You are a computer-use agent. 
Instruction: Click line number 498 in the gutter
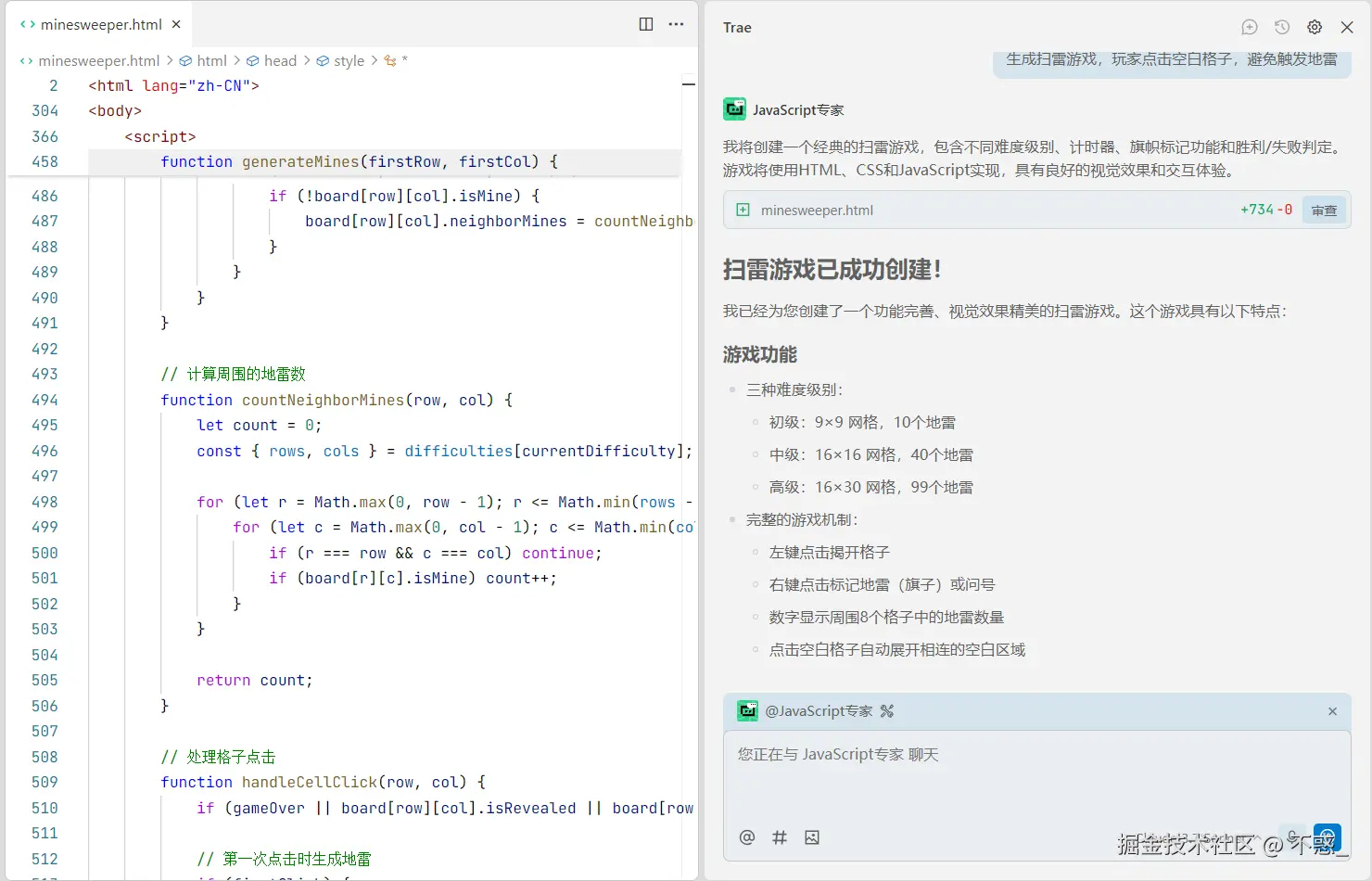pos(44,502)
